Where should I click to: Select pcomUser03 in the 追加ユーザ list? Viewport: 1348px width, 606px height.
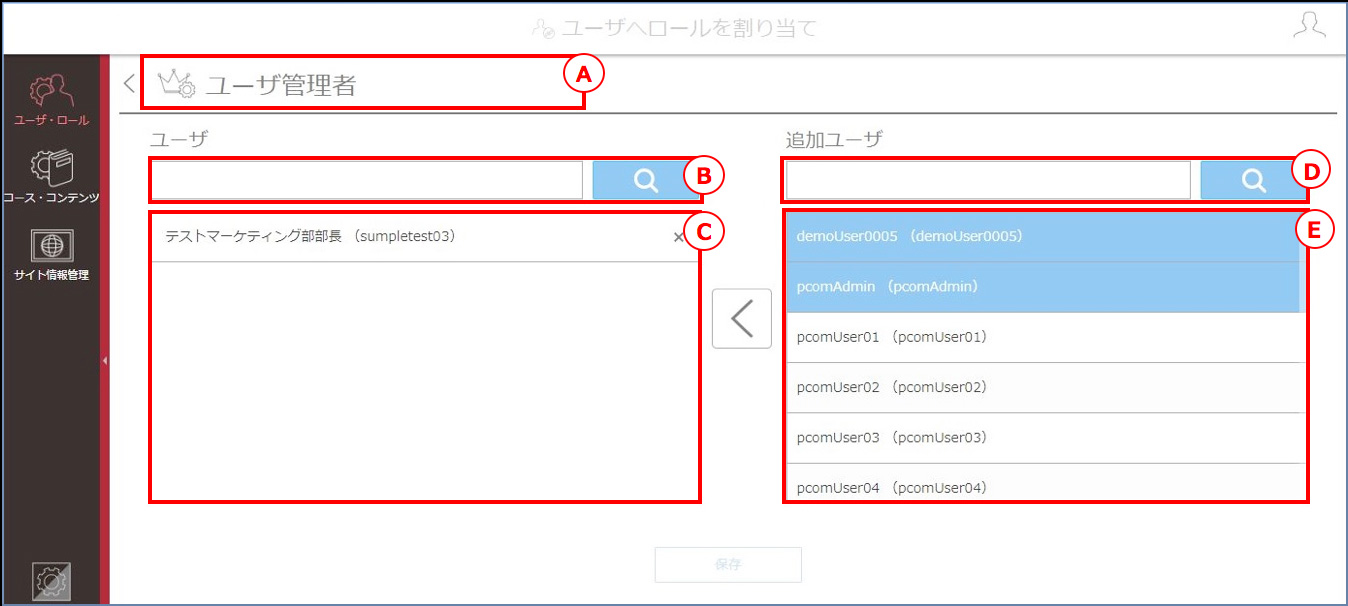tap(1042, 437)
